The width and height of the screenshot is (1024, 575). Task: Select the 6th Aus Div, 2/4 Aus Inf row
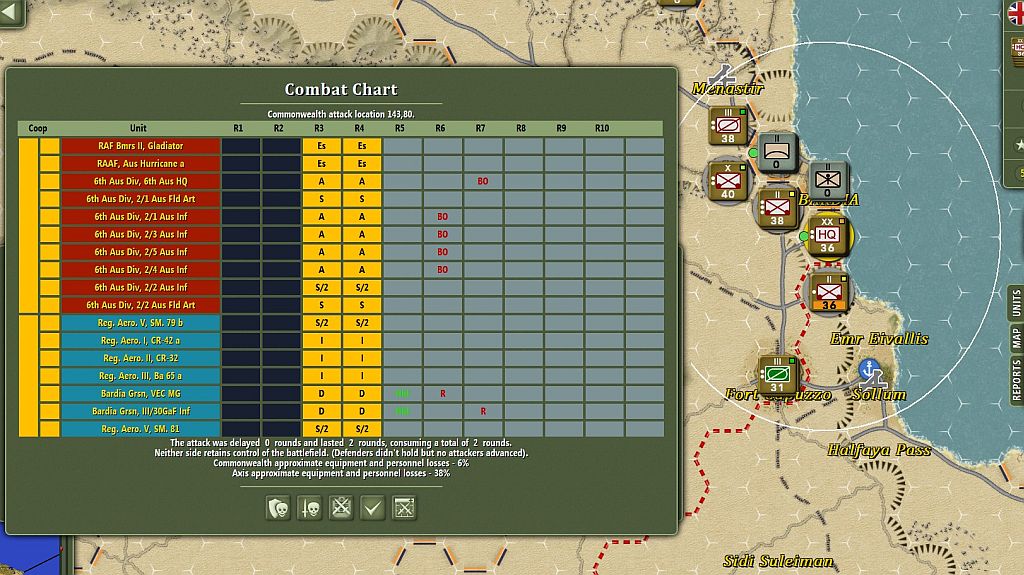pyautogui.click(x=140, y=269)
